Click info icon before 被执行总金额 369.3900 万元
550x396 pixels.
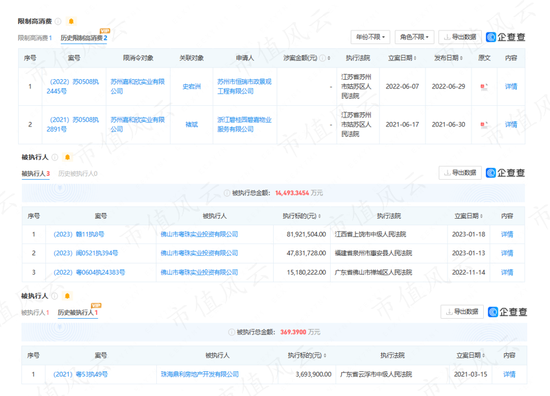click(x=232, y=332)
